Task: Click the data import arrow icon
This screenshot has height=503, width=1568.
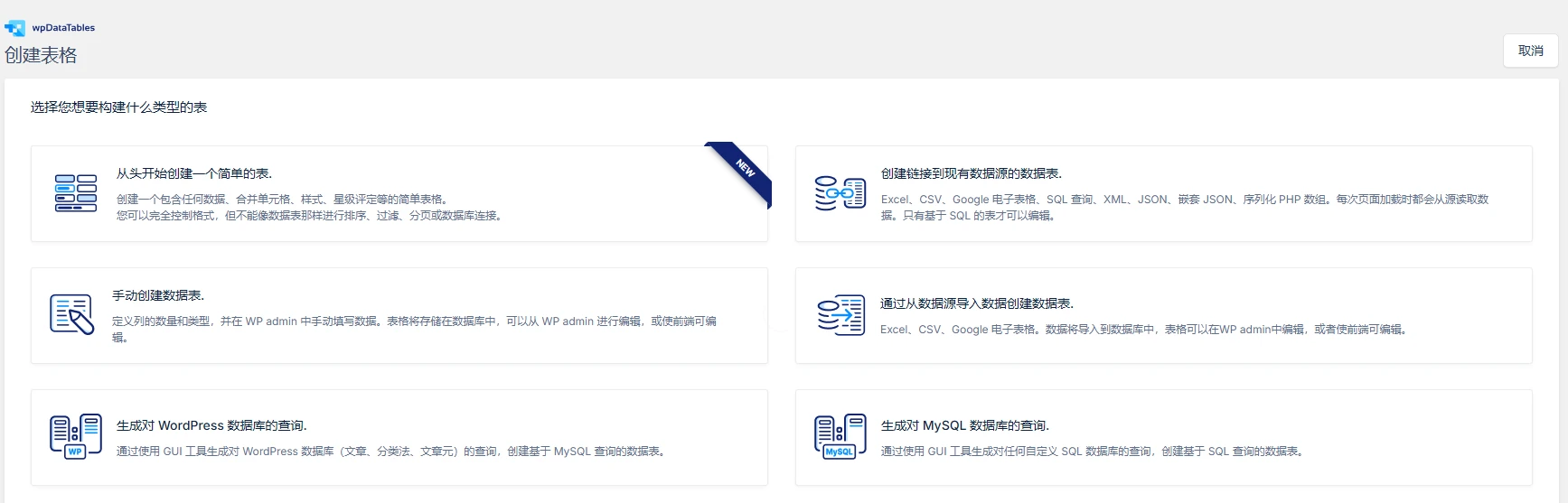Action: pyautogui.click(x=840, y=315)
